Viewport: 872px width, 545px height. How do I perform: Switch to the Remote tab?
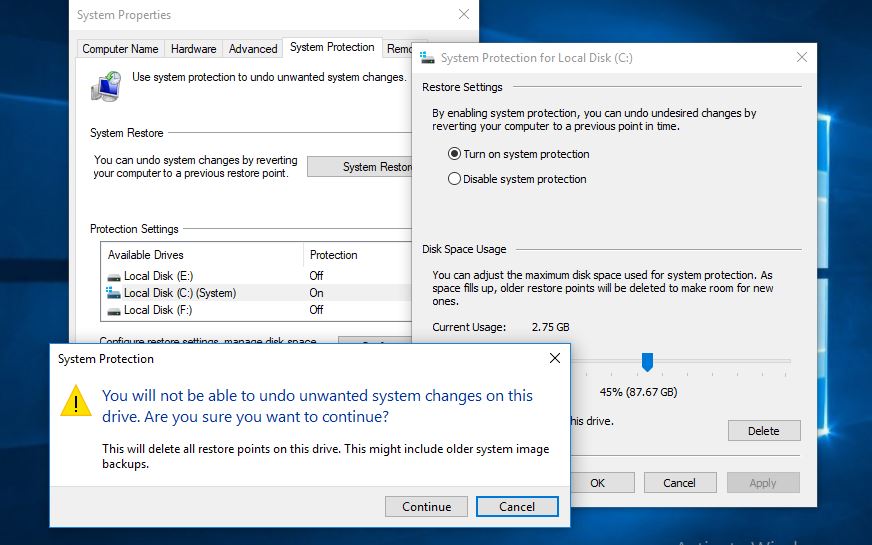pyautogui.click(x=398, y=49)
